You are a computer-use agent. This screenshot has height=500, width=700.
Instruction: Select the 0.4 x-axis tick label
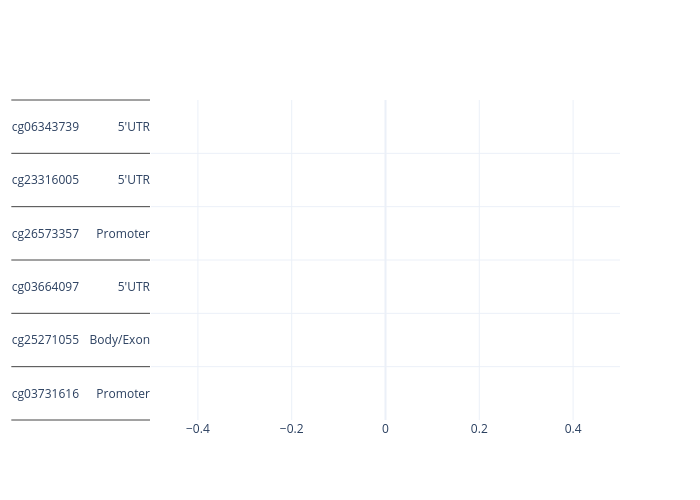click(573, 429)
